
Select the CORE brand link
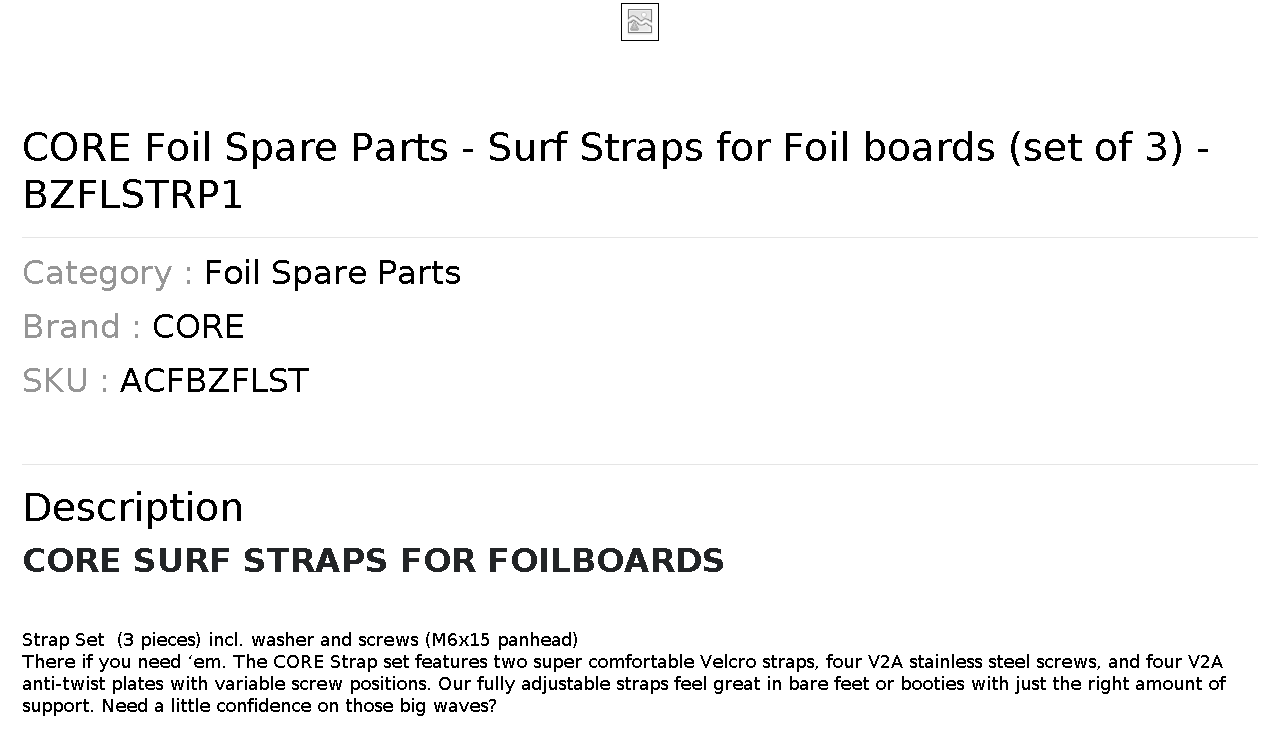pos(198,327)
